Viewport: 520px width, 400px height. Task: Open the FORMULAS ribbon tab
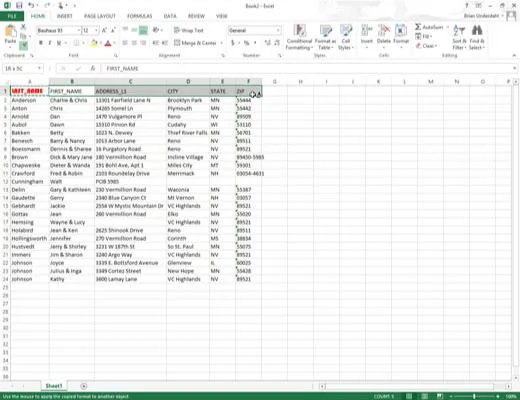point(139,16)
